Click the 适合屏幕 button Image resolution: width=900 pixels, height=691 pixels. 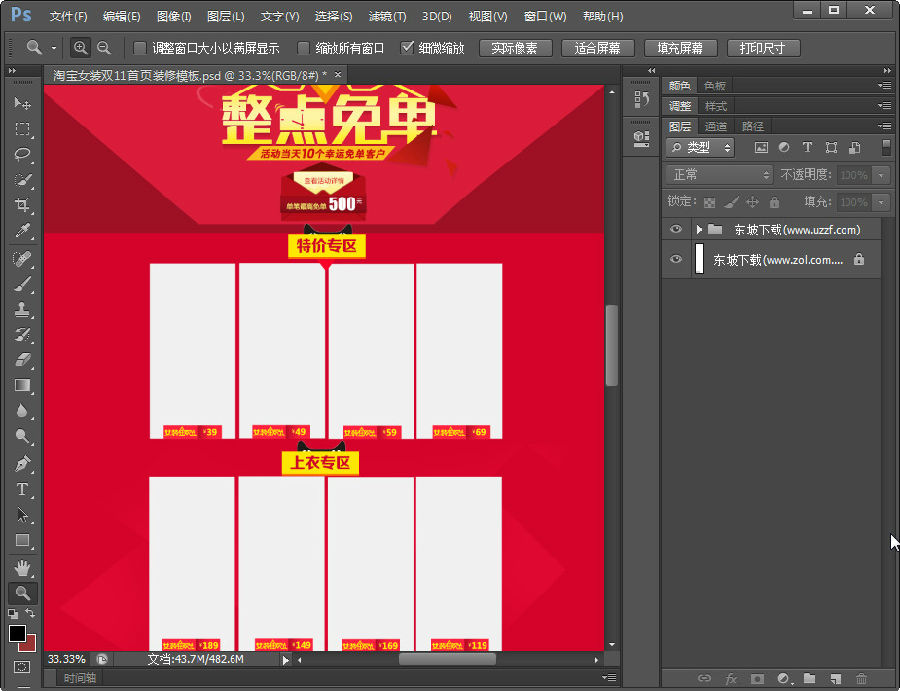pyautogui.click(x=597, y=47)
